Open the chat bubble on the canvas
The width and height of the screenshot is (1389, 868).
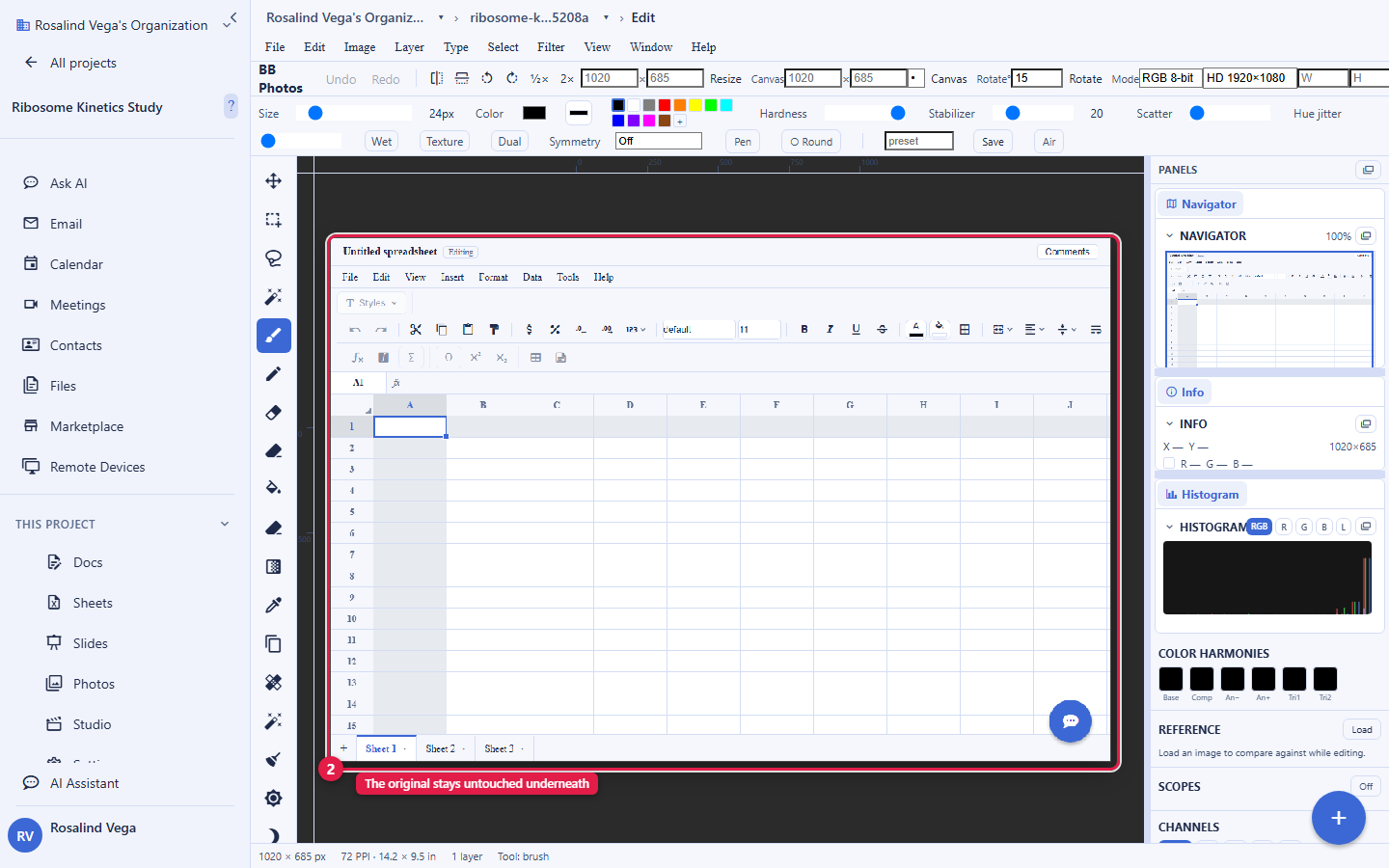(x=1071, y=721)
